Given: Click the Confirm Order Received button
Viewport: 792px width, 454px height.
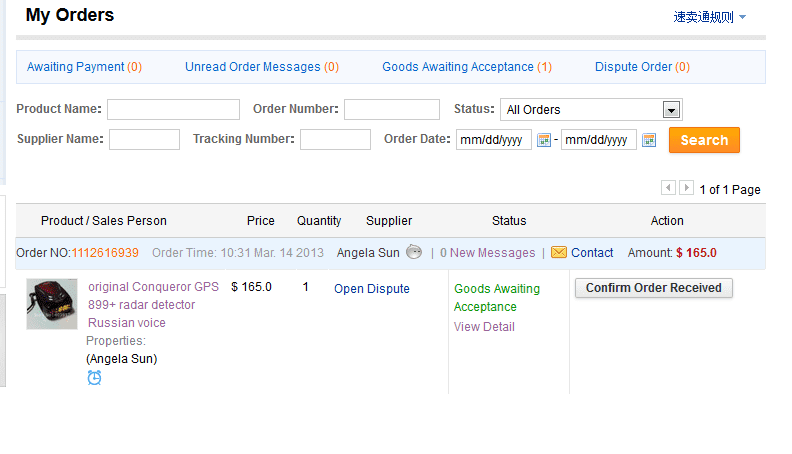Looking at the screenshot, I should coord(654,288).
